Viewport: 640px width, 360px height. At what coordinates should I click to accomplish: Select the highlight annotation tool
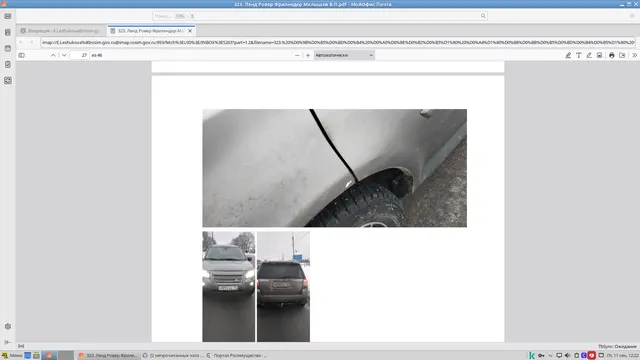tap(568, 55)
